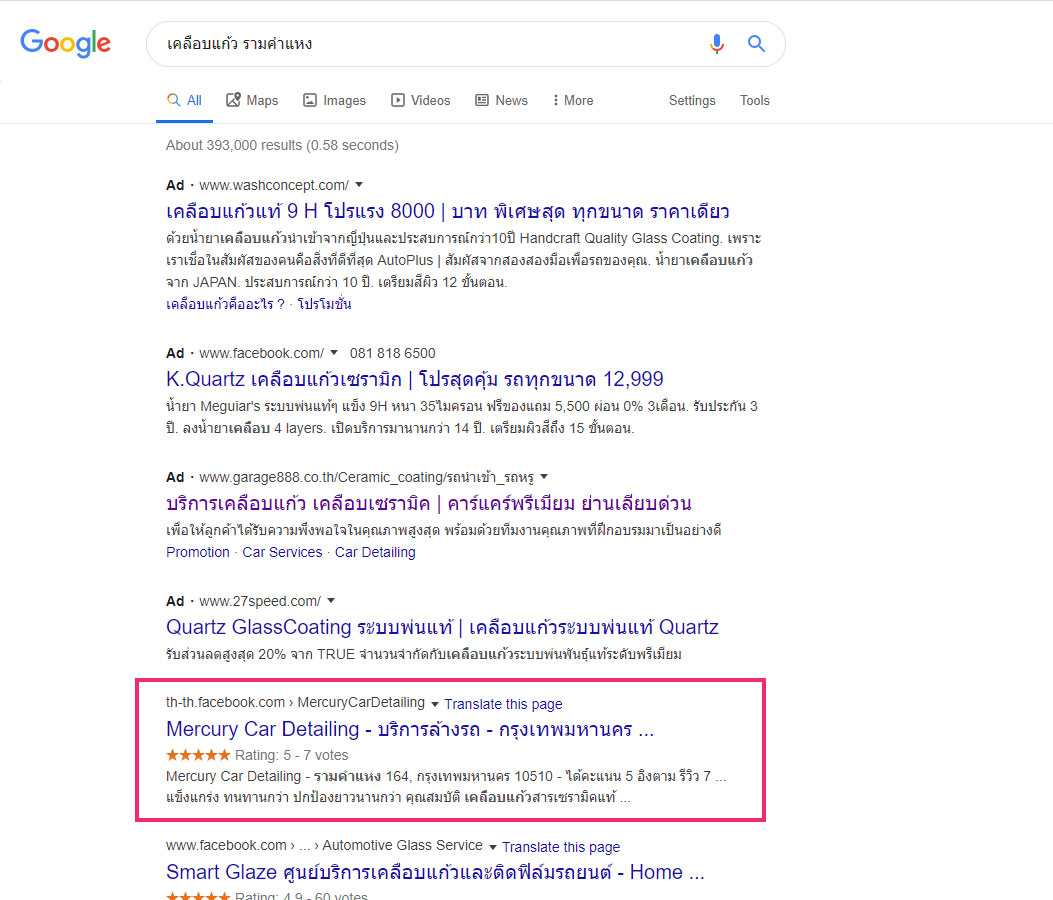Expand dropdown arrow beside 27speed.com ad
This screenshot has height=900, width=1053.
click(331, 601)
